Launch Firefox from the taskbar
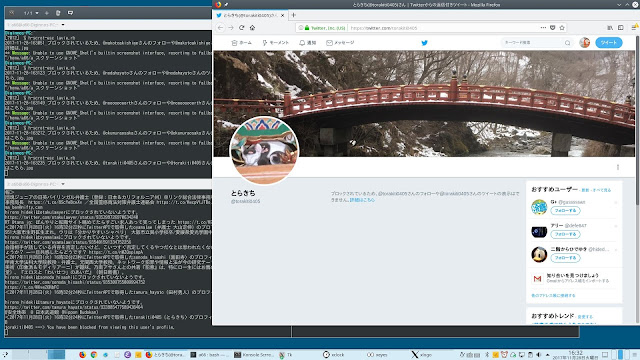The height and width of the screenshot is (360, 640). [x=82, y=355]
